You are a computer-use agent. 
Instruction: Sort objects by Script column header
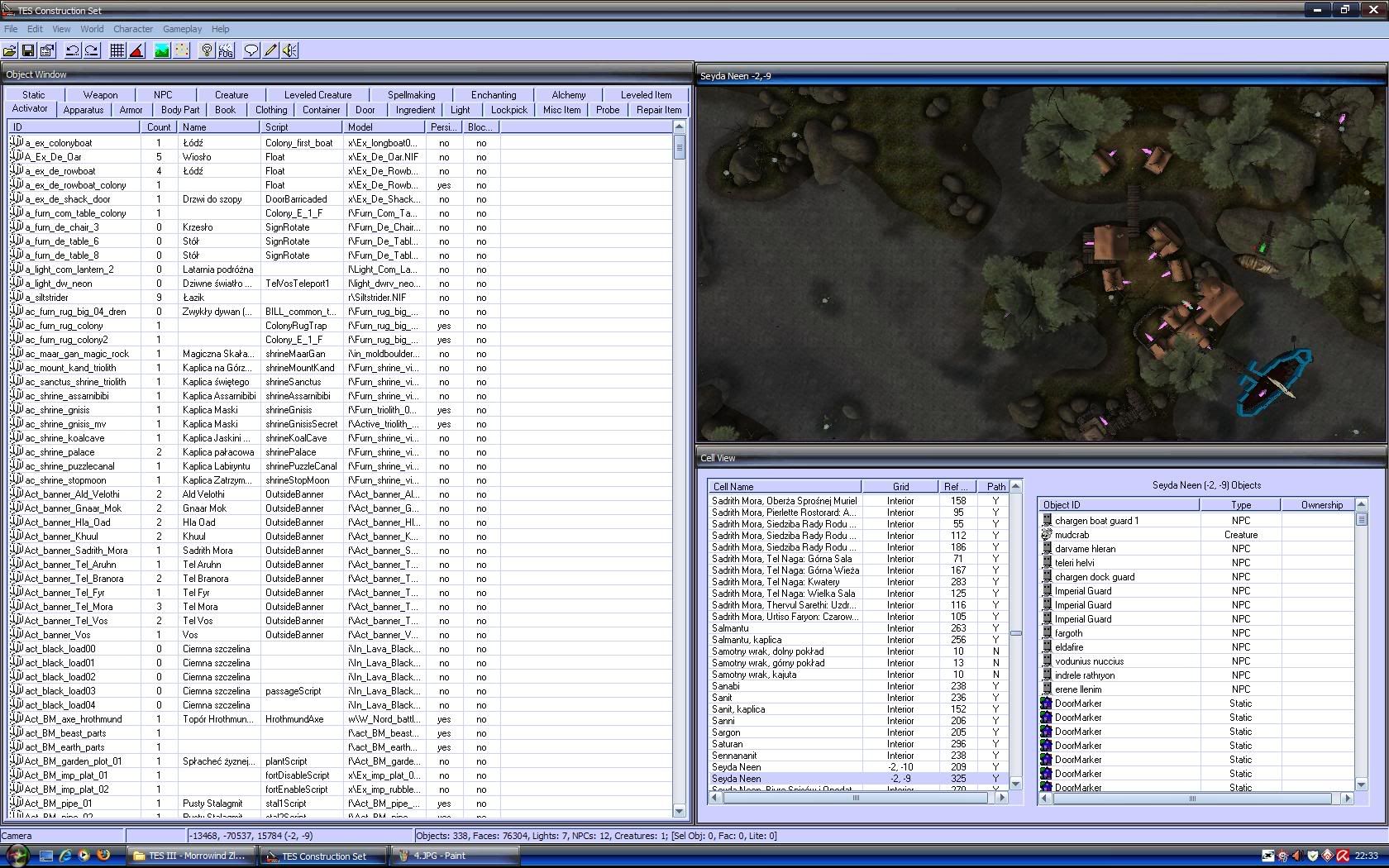tap(302, 127)
